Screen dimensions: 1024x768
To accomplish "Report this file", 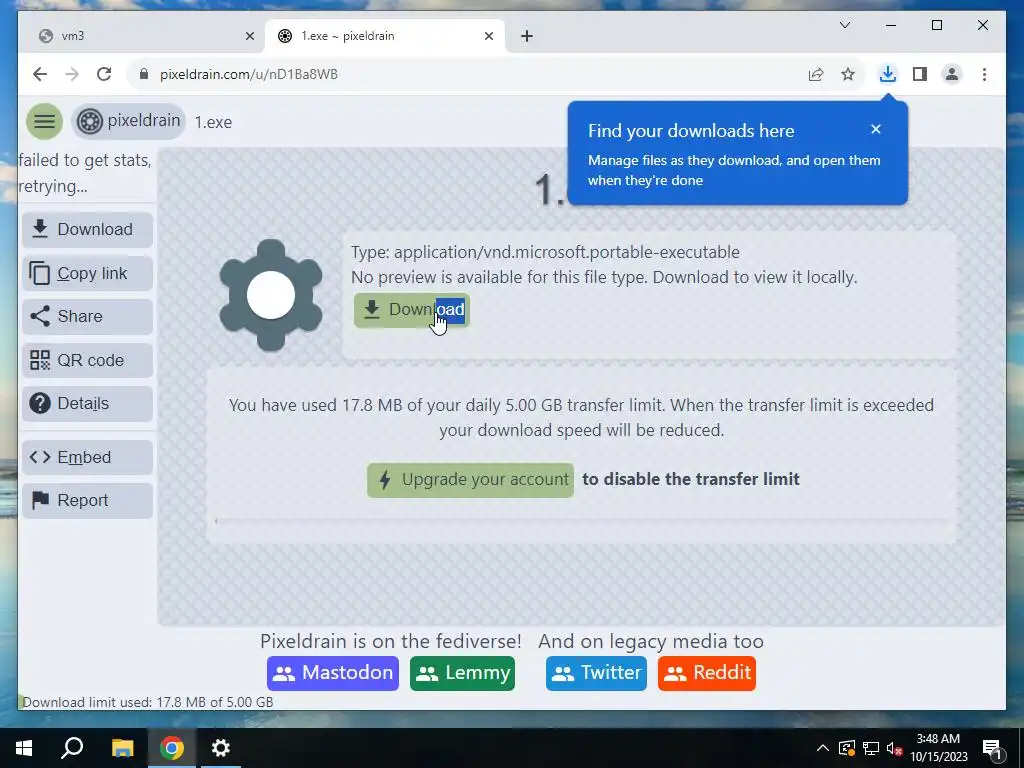I will [88, 500].
